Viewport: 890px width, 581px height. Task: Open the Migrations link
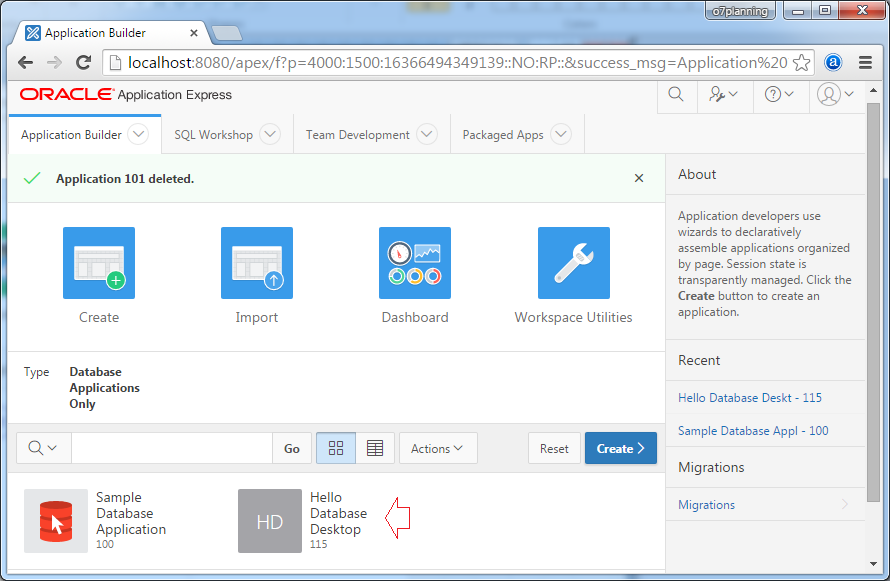click(x=706, y=504)
